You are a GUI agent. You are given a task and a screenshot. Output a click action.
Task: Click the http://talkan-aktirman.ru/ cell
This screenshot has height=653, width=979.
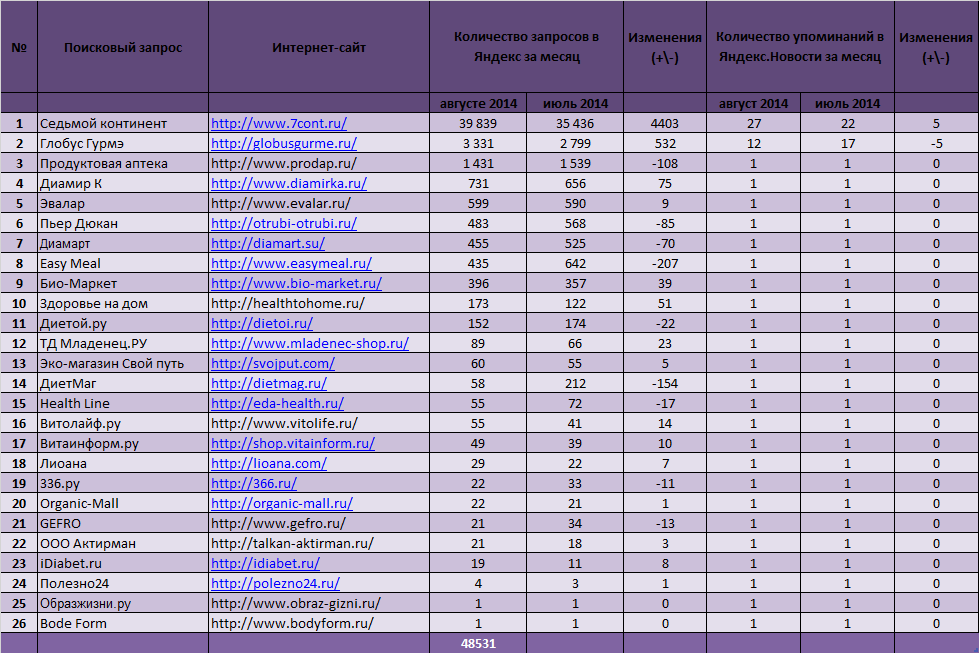(x=319, y=543)
